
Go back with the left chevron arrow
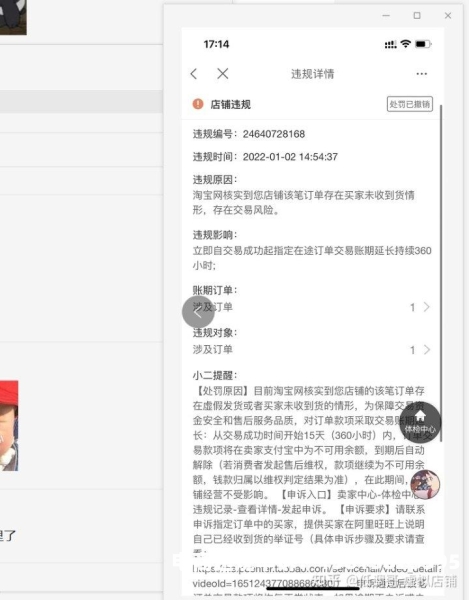pos(194,74)
